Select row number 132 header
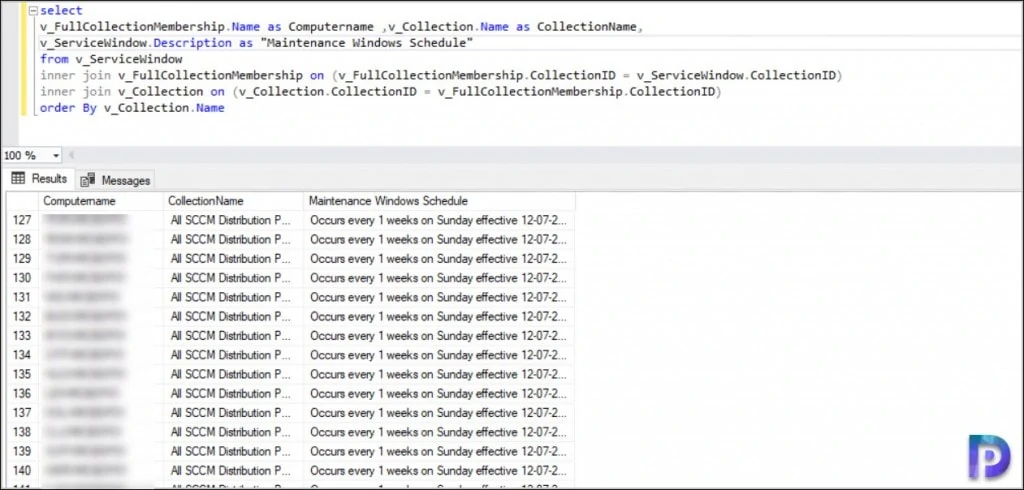This screenshot has height=490, width=1024. tap(22, 316)
